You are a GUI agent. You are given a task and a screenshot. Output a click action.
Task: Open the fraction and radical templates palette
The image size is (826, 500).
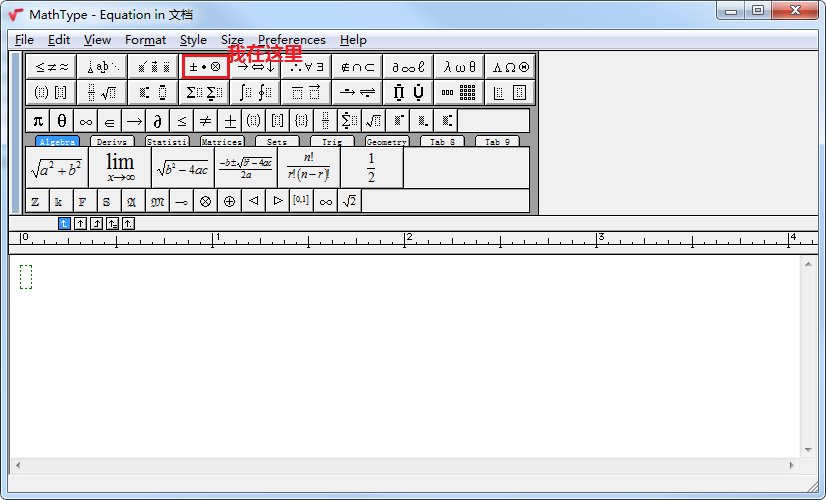click(101, 93)
